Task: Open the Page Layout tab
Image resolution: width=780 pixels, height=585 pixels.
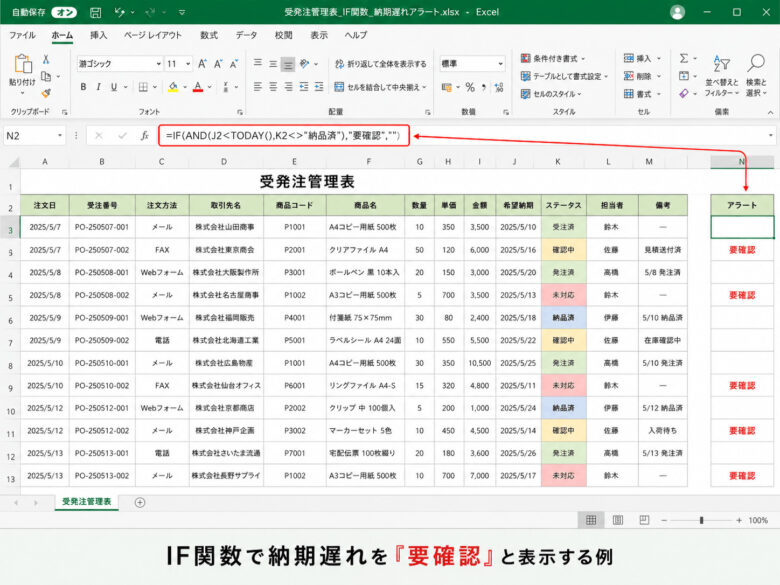Action: (153, 35)
